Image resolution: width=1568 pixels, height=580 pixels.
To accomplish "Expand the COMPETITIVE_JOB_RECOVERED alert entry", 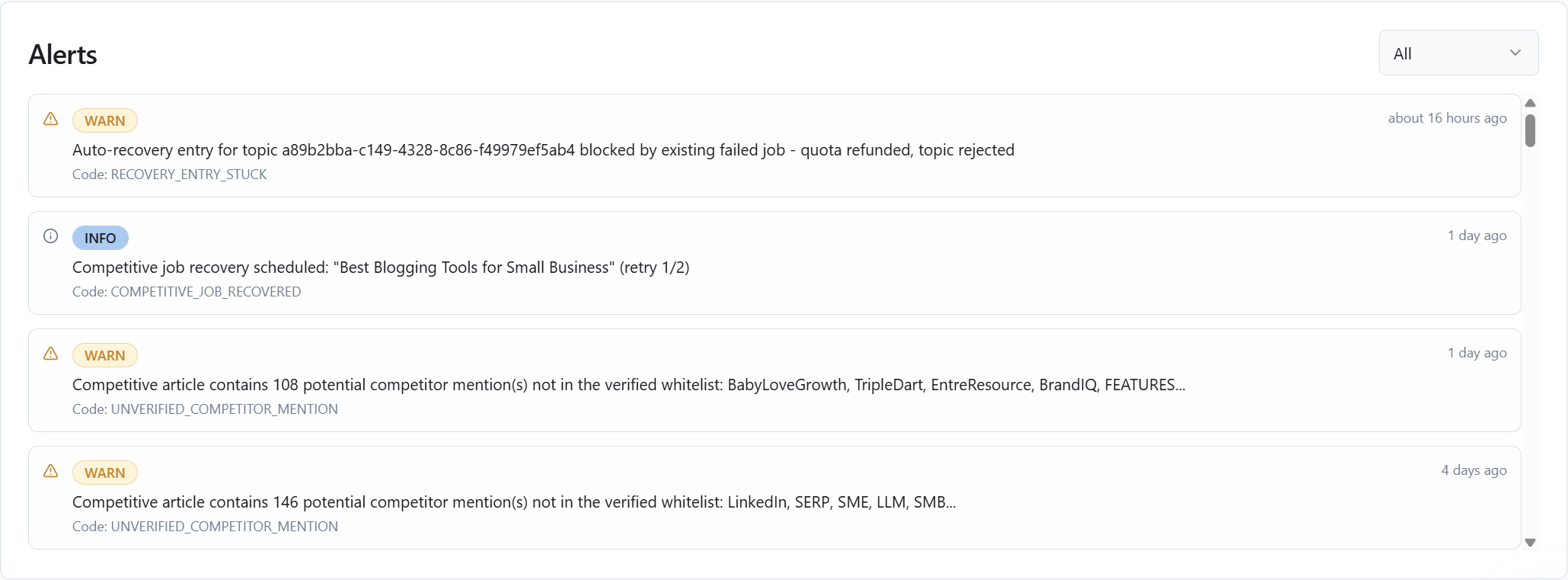I will [774, 263].
